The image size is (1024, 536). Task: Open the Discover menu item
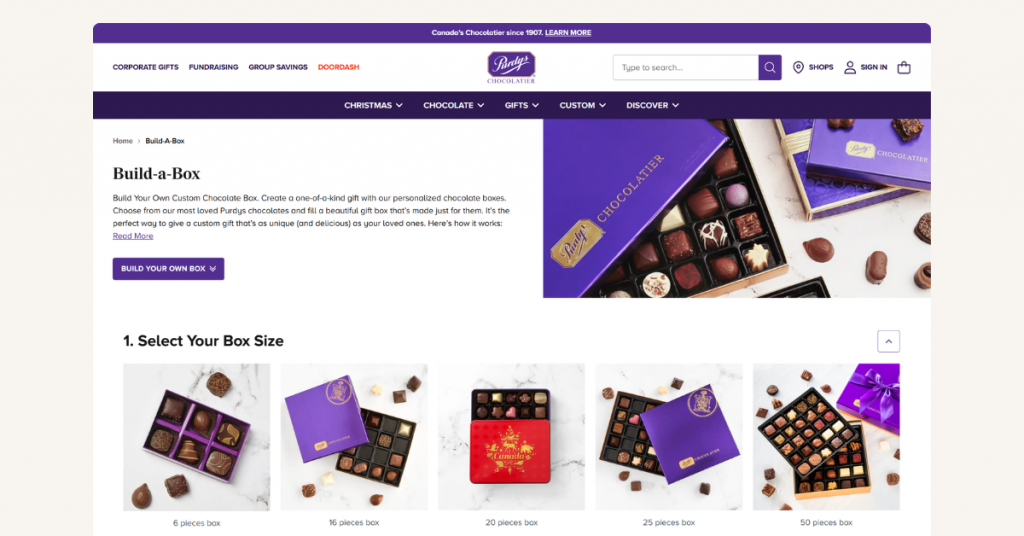click(652, 105)
